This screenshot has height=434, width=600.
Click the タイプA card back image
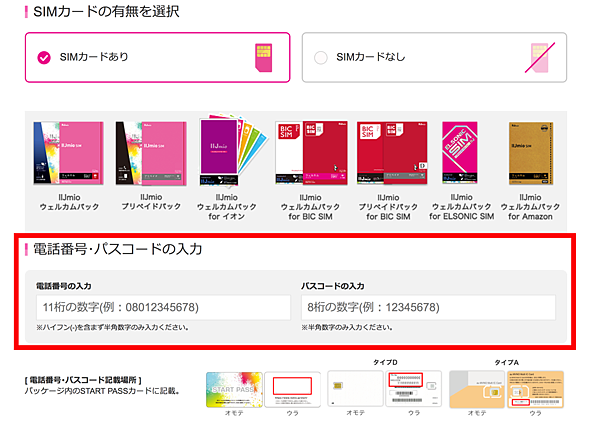click(535, 390)
